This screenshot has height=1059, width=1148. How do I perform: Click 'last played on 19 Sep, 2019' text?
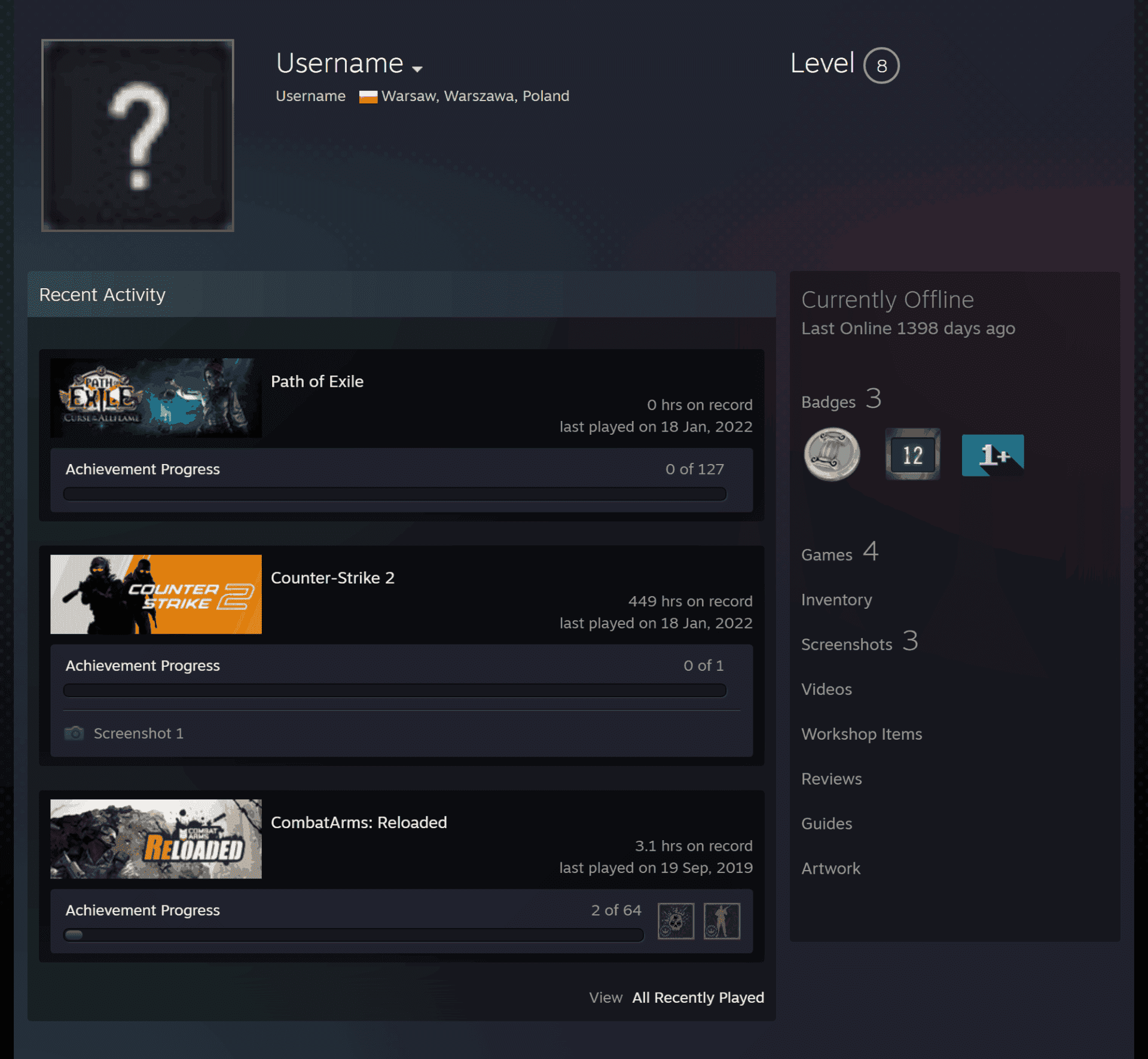(x=656, y=868)
